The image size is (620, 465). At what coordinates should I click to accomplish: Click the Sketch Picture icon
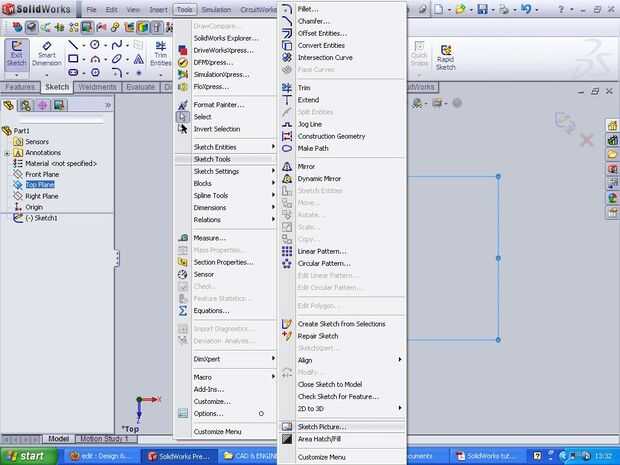click(x=287, y=427)
